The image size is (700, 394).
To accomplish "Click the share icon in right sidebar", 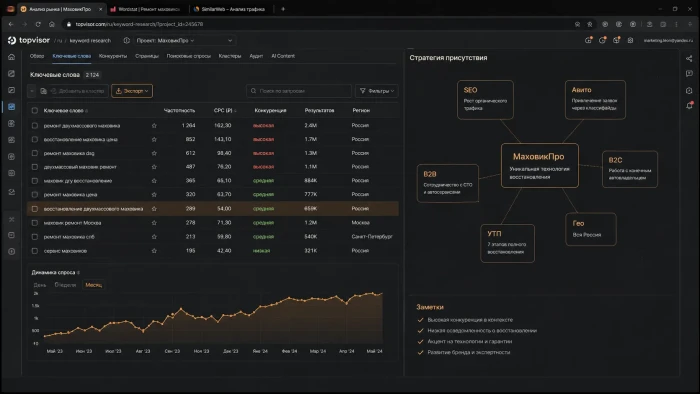I will tap(689, 58).
